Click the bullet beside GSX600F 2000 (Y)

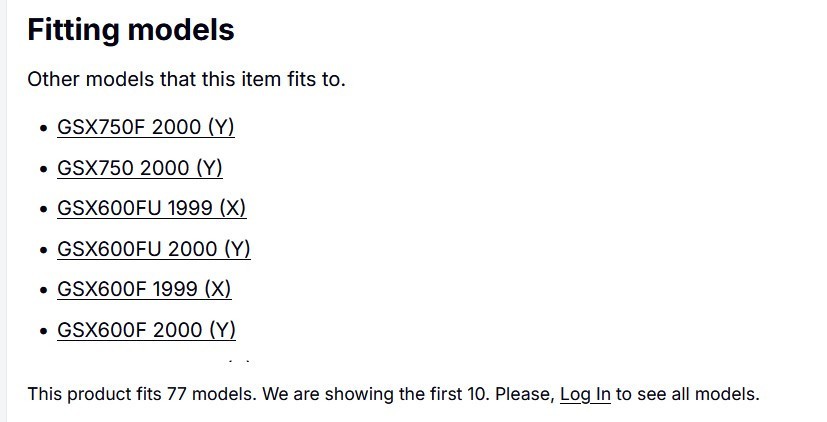[x=44, y=331]
